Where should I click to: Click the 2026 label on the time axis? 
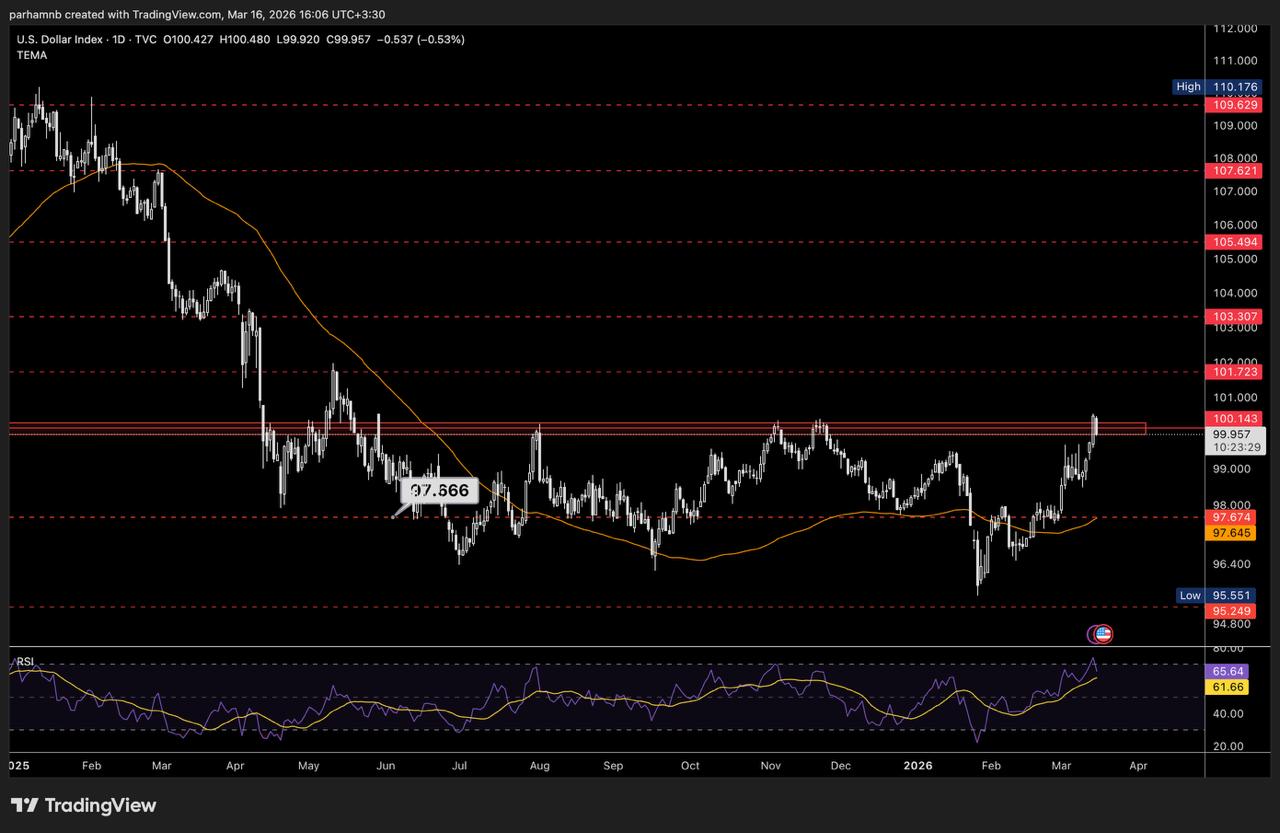[918, 765]
